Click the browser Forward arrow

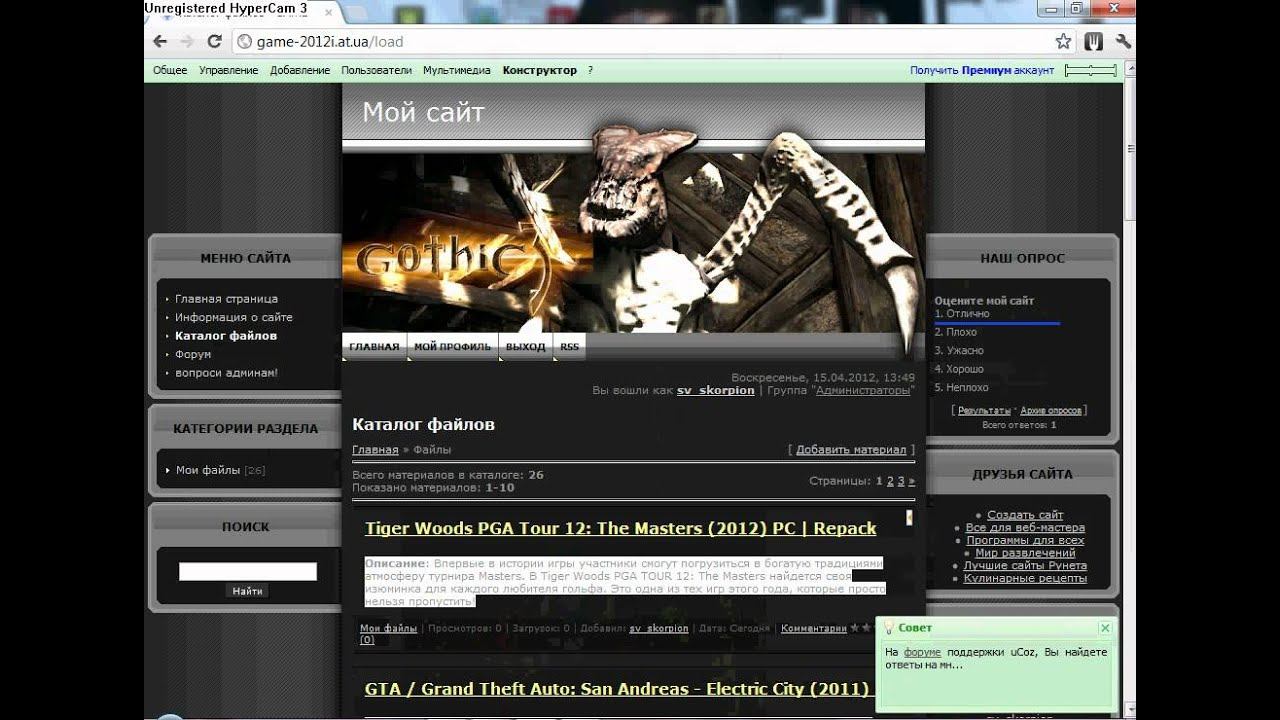(x=186, y=42)
